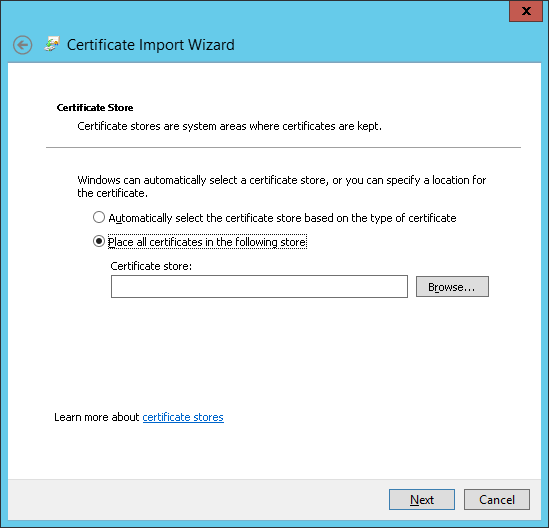Click the empty gray footer bar left of Next
549x528 pixels.
click(x=198, y=500)
